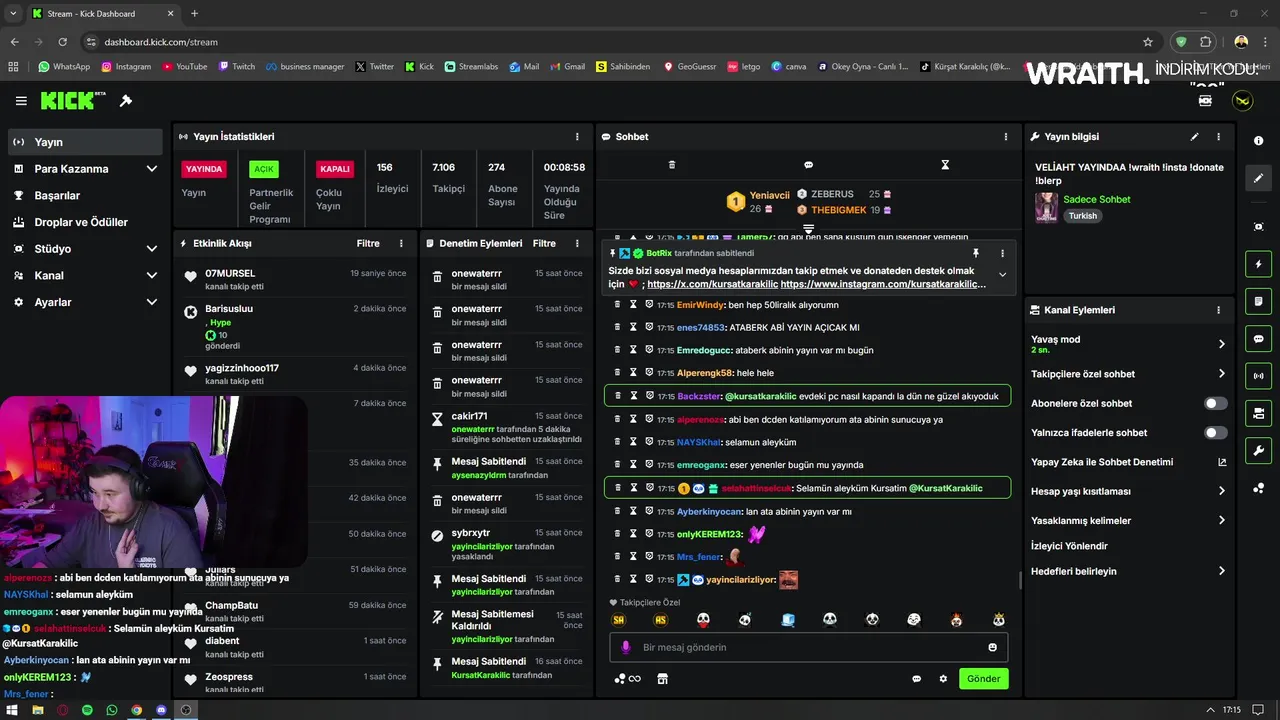
Task: Click the chat bubble icon in Sohbet toolbar
Action: click(x=808, y=164)
